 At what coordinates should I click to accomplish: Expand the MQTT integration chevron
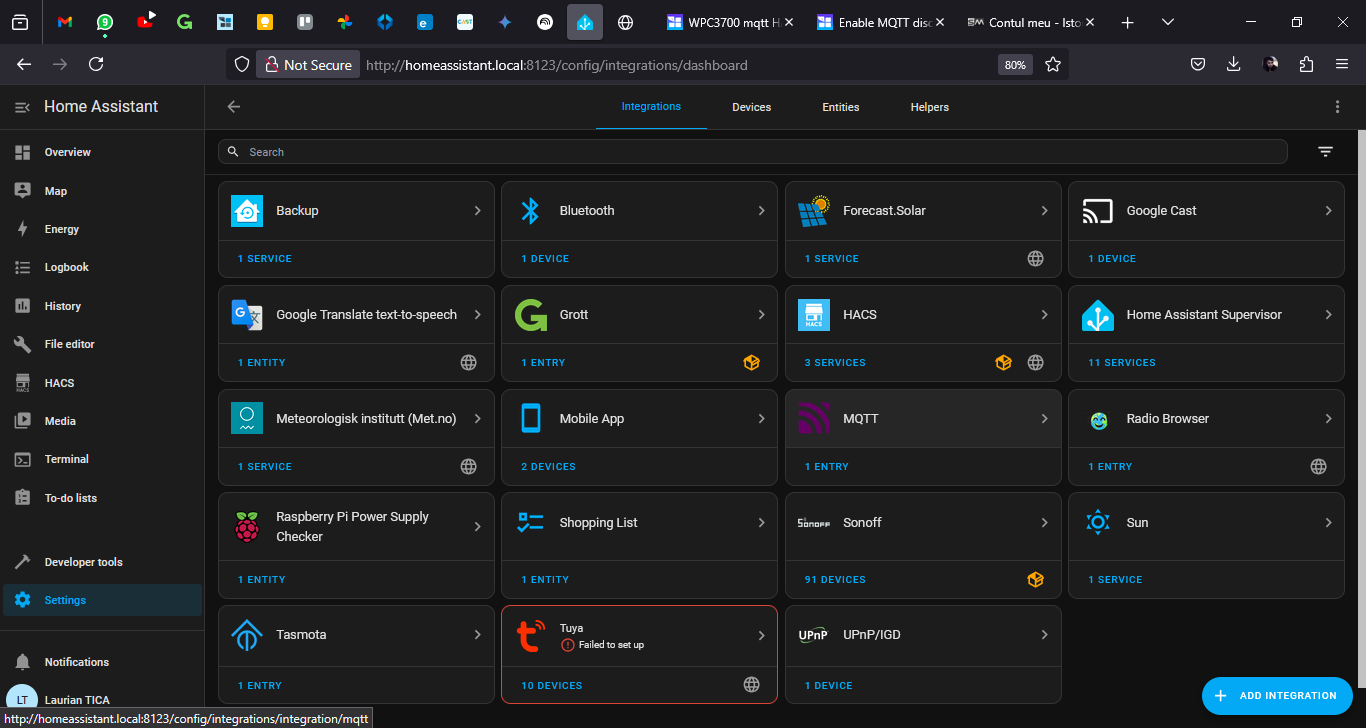[x=1044, y=419]
